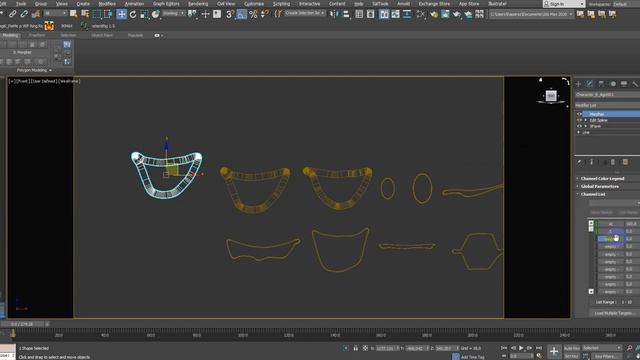This screenshot has height=360, width=640.
Task: Toggle eye visibility of Edit Spline modifier
Action: tap(579, 120)
